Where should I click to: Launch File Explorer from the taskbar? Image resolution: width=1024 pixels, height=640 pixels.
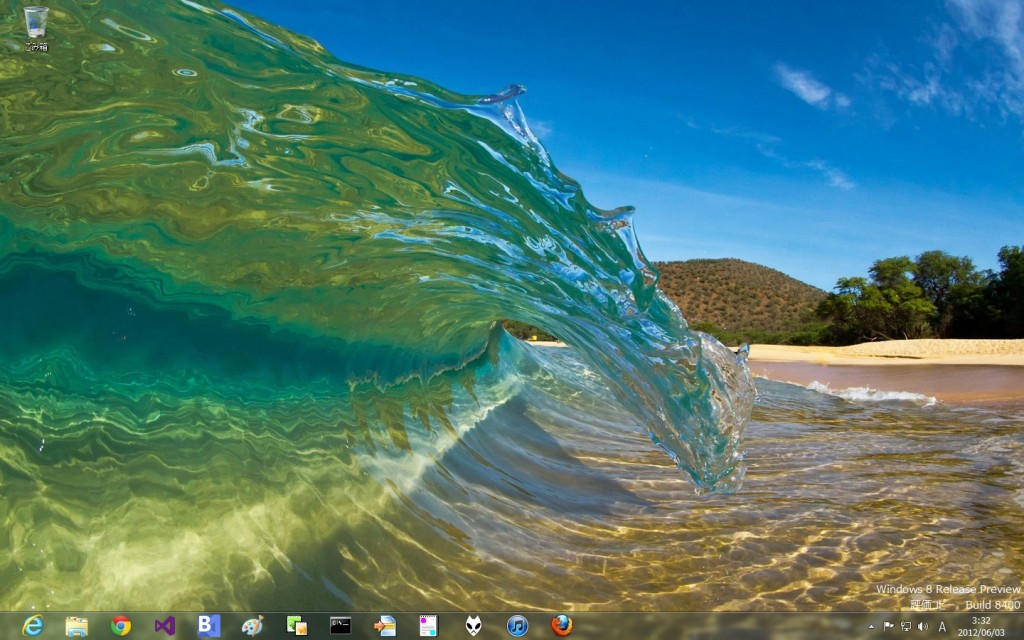(77, 626)
